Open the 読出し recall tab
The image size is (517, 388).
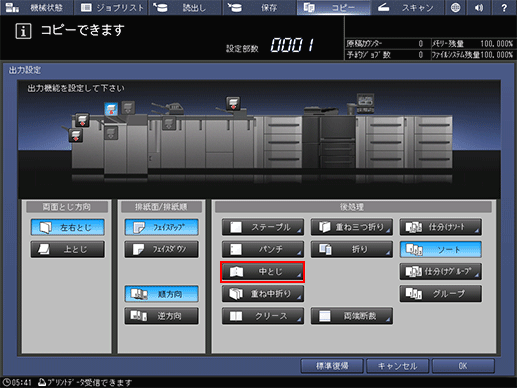click(x=185, y=7)
